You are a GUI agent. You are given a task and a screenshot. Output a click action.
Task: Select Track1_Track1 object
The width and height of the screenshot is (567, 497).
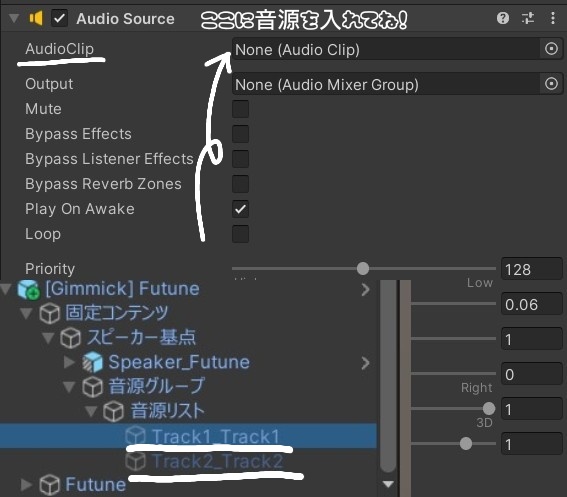(216, 436)
